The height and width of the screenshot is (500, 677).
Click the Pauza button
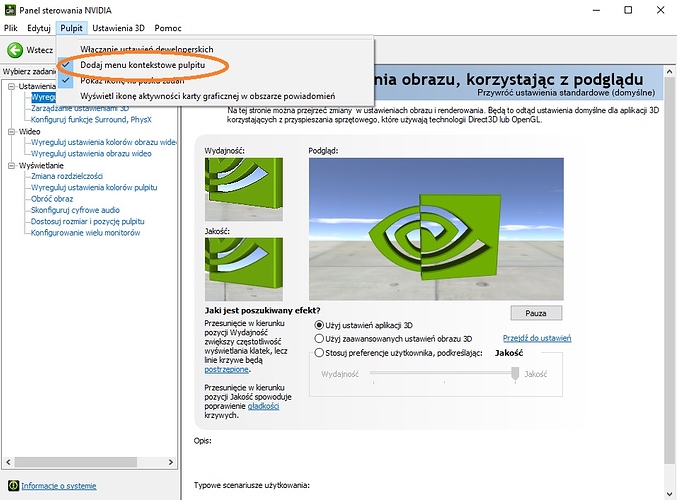[x=536, y=313]
